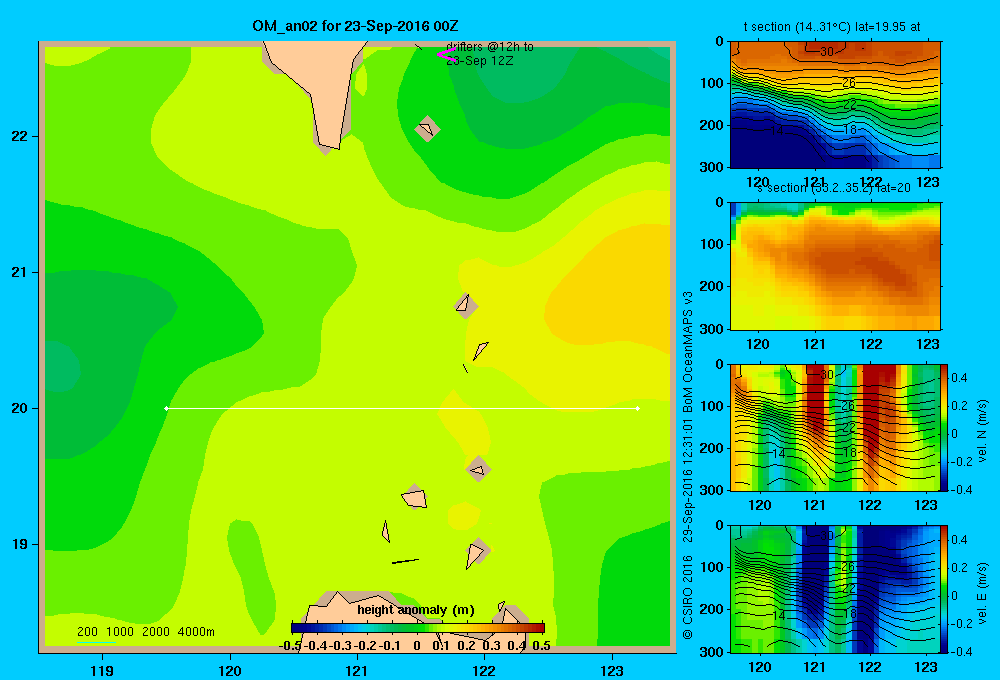Screen dimensions: 1000x680
Task: Click longitude tick label 121 under the main map
Action: (x=357, y=670)
